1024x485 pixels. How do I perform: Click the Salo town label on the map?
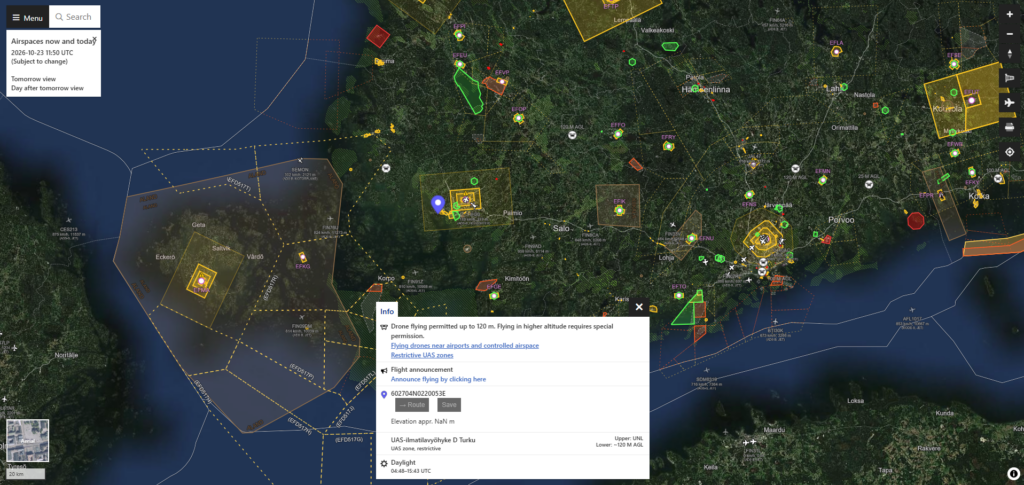(561, 228)
